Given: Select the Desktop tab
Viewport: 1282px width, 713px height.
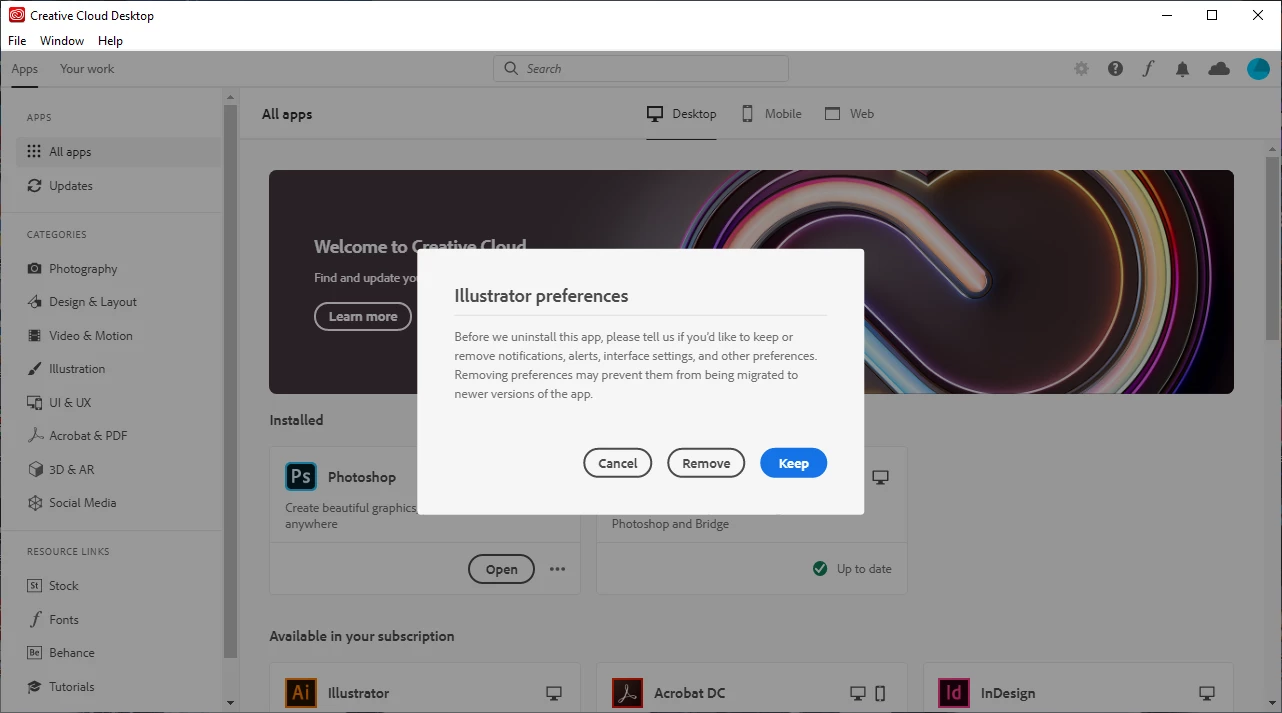Looking at the screenshot, I should (682, 114).
